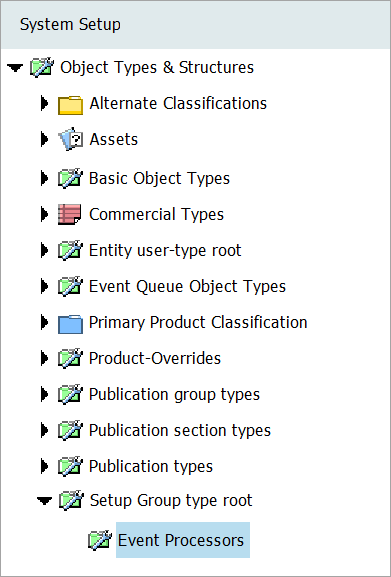Click the Event Processors setup icon

pyautogui.click(x=100, y=540)
